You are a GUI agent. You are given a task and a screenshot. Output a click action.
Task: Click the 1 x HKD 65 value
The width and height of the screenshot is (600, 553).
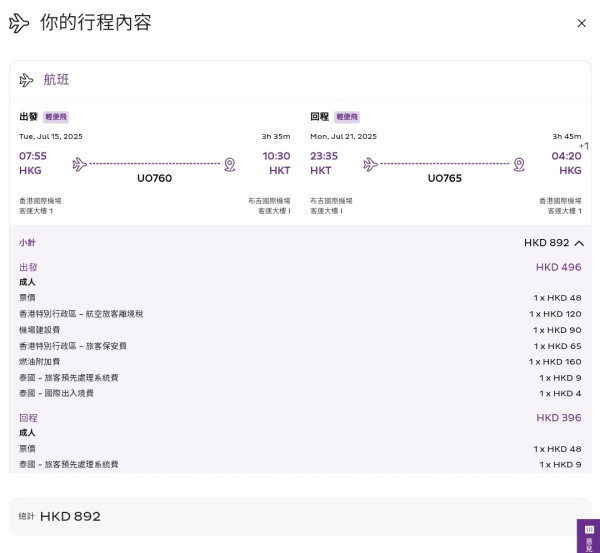pos(558,346)
